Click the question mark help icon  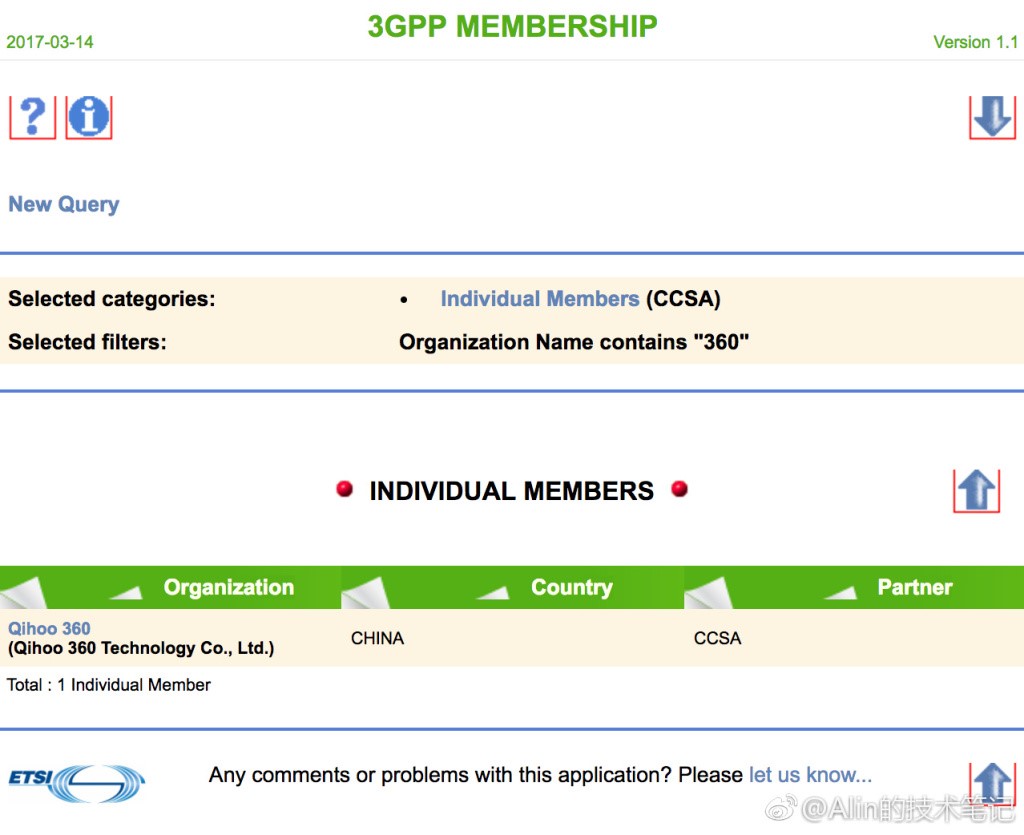click(32, 117)
